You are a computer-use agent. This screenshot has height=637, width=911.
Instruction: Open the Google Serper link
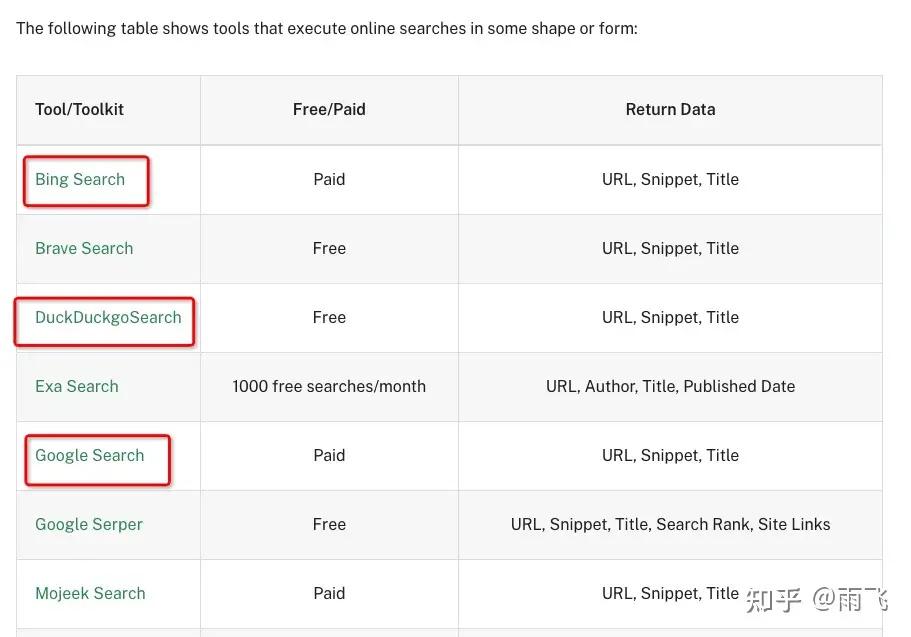click(x=89, y=525)
